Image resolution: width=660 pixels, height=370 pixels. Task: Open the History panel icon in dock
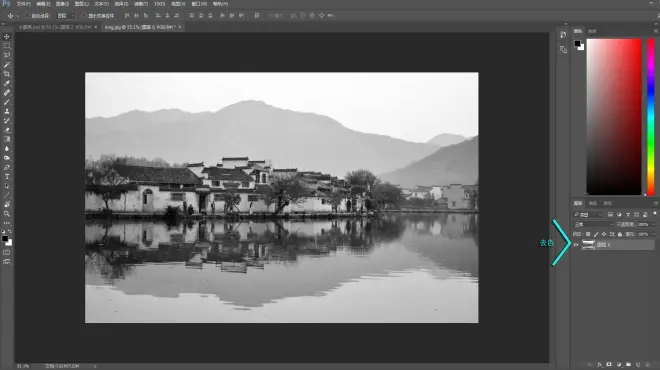(563, 35)
